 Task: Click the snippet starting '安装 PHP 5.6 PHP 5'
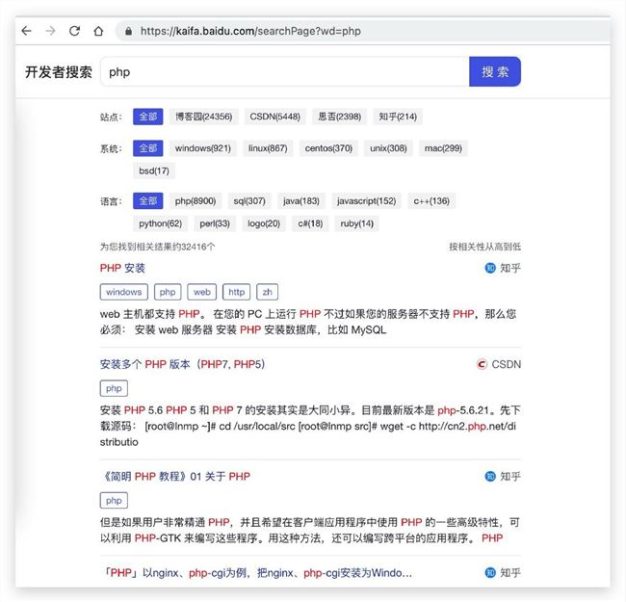pos(310,426)
